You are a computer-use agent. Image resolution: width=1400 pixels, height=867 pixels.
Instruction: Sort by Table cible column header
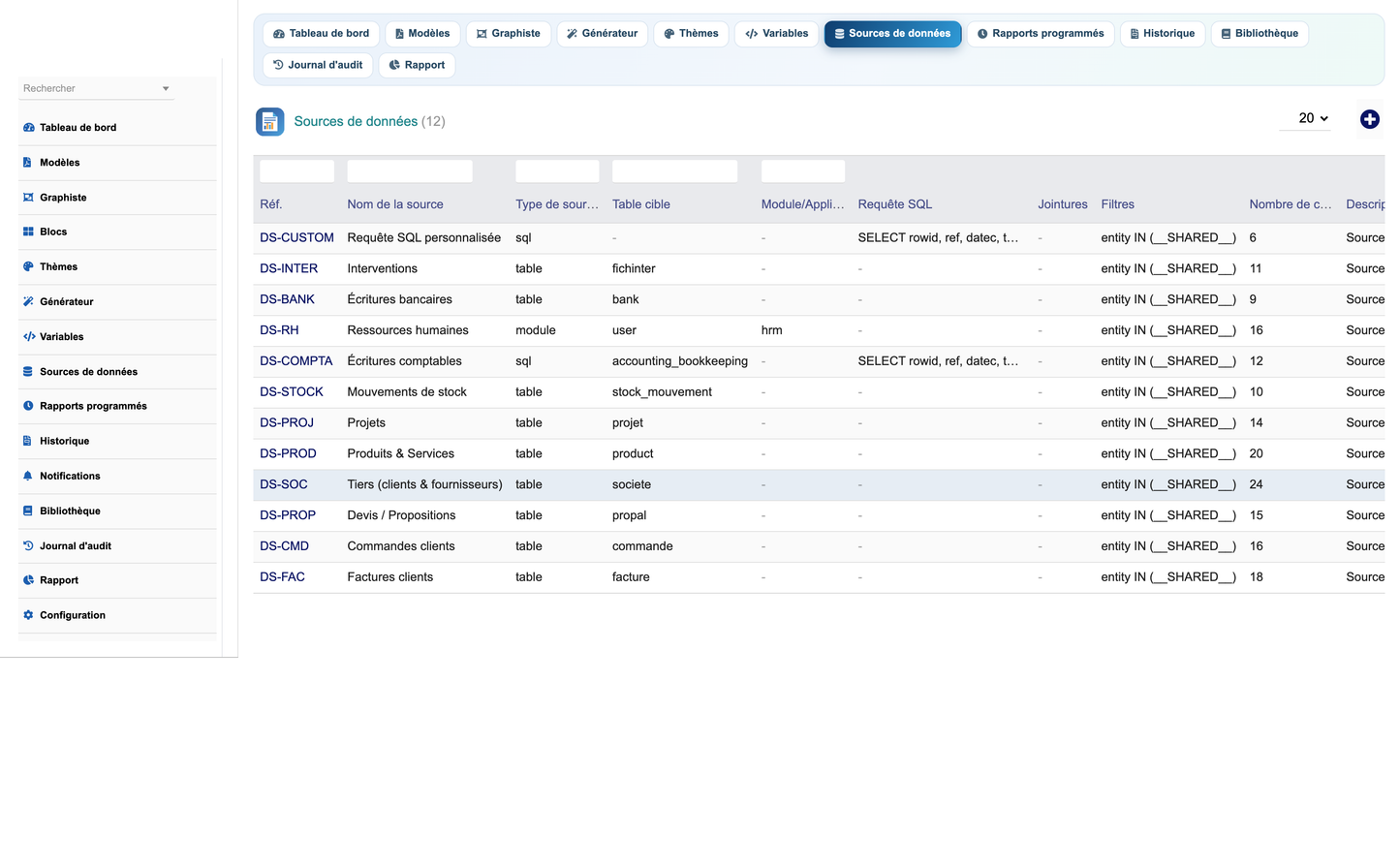tap(641, 204)
